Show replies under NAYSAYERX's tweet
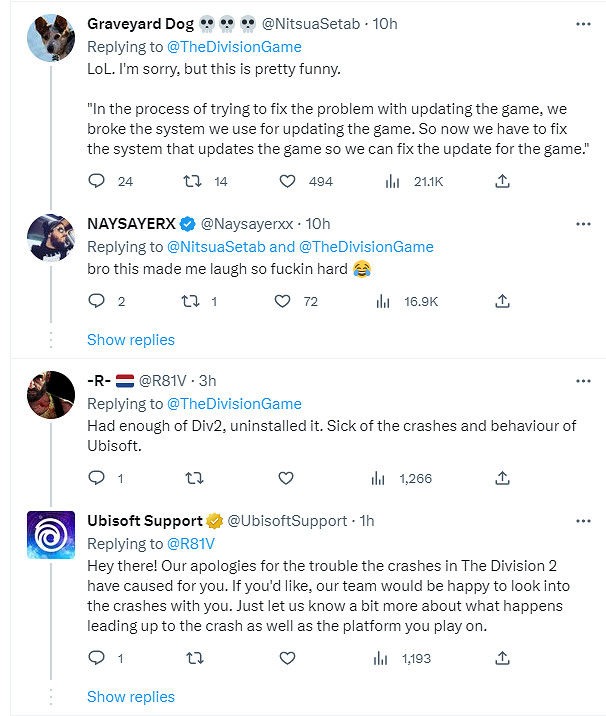This screenshot has height=716, width=606. point(131,339)
